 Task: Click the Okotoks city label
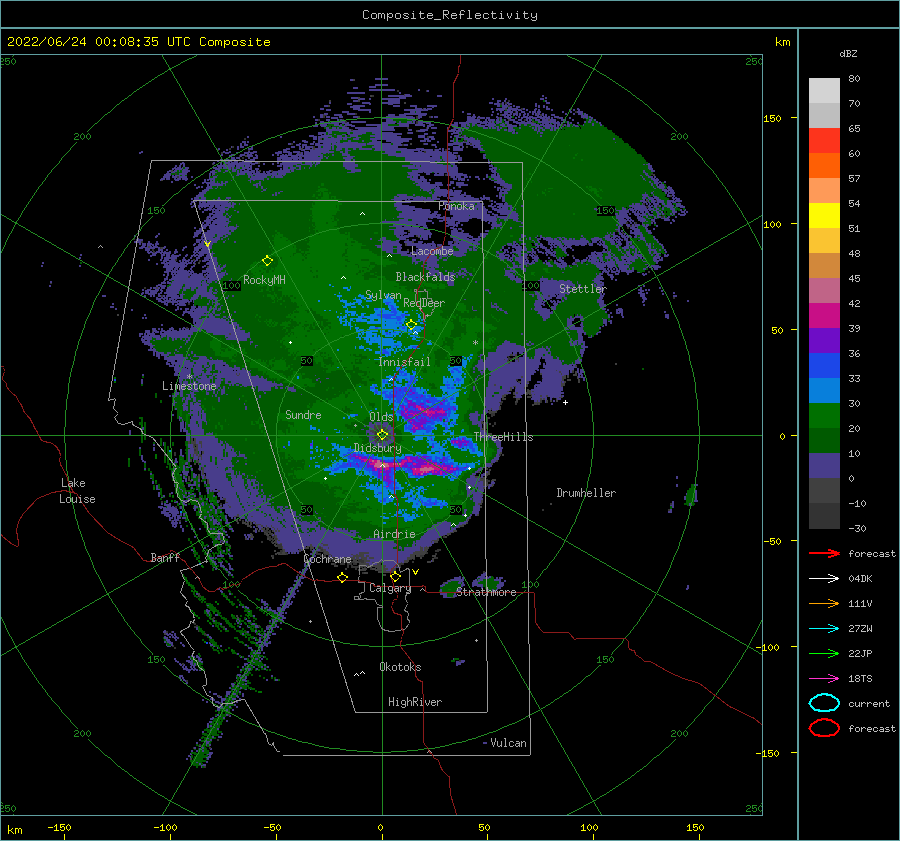(x=400, y=667)
